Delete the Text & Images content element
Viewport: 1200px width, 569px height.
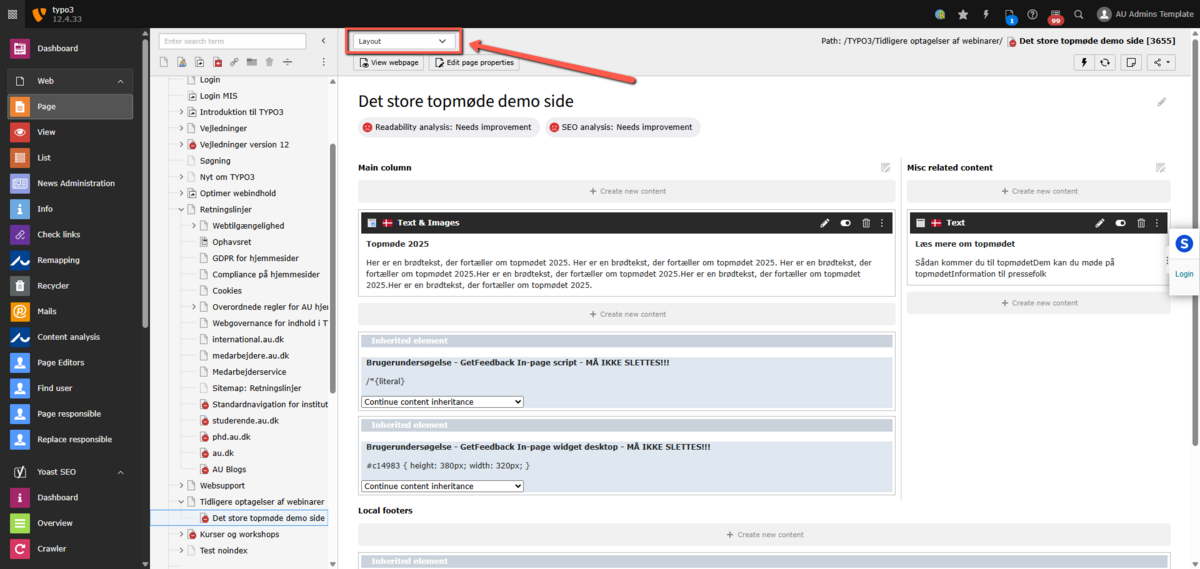coord(866,223)
